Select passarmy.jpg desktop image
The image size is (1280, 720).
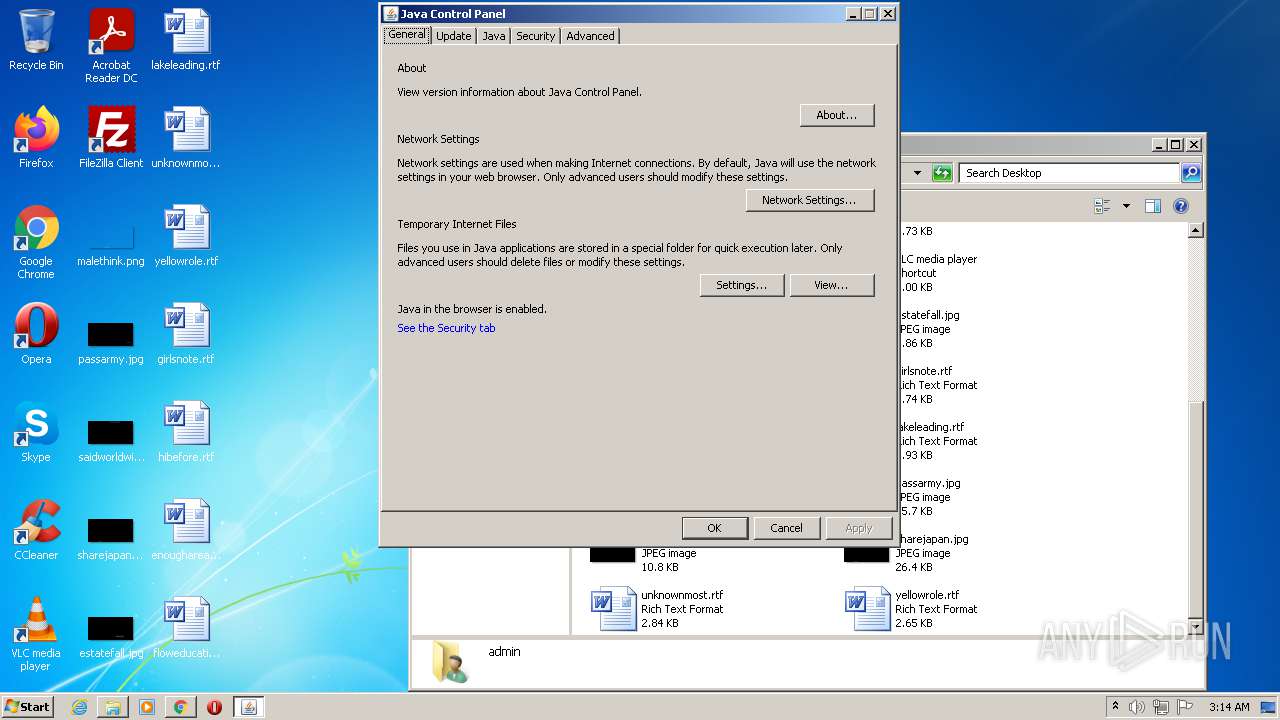pos(111,341)
